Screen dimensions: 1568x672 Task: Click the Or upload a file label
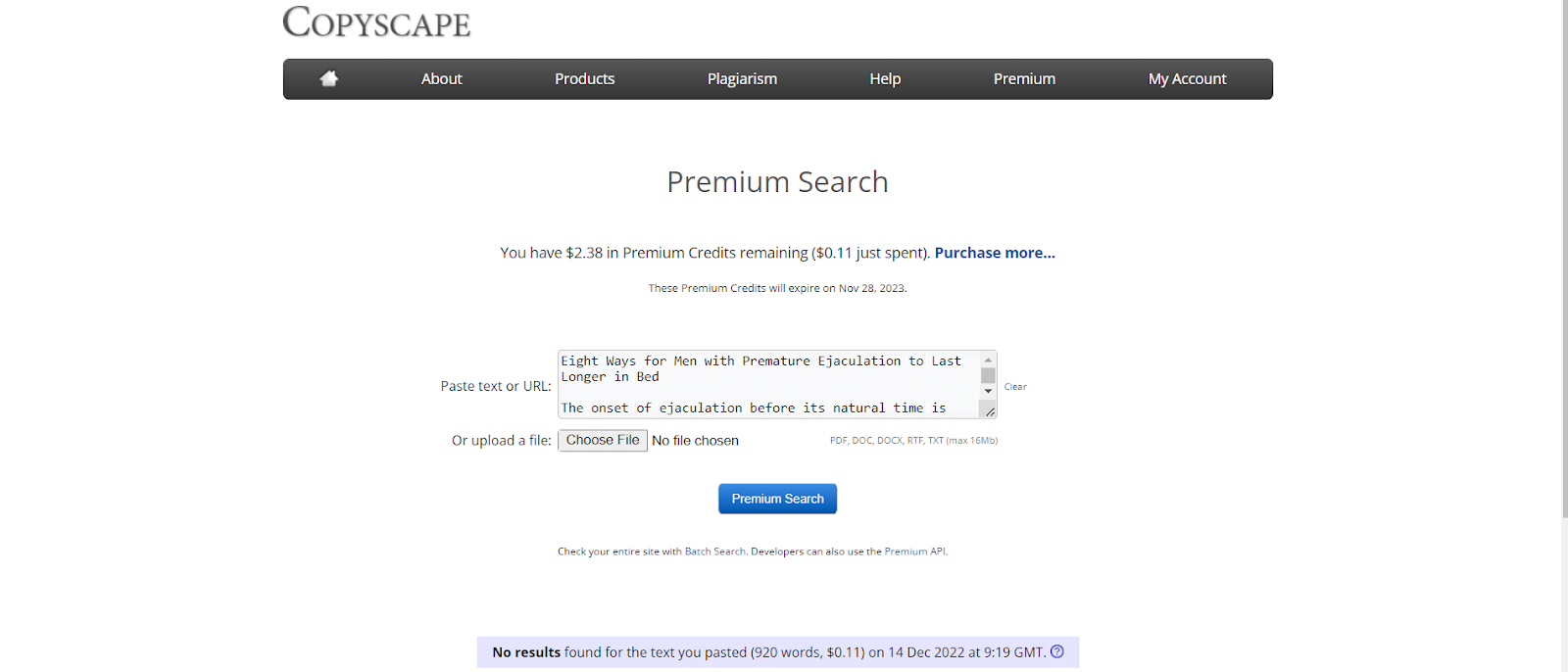click(x=502, y=441)
